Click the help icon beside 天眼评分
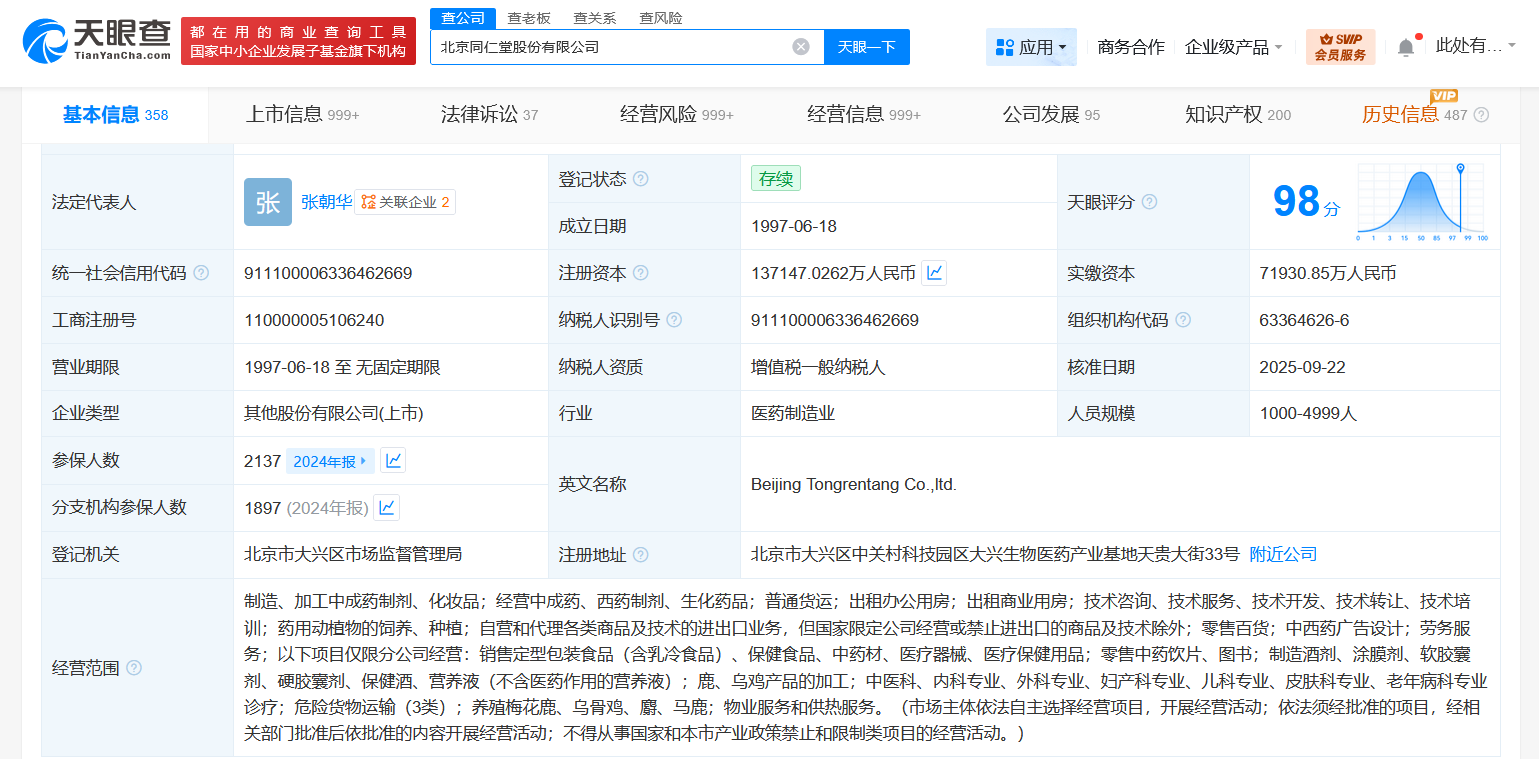1539x759 pixels. 1148,202
